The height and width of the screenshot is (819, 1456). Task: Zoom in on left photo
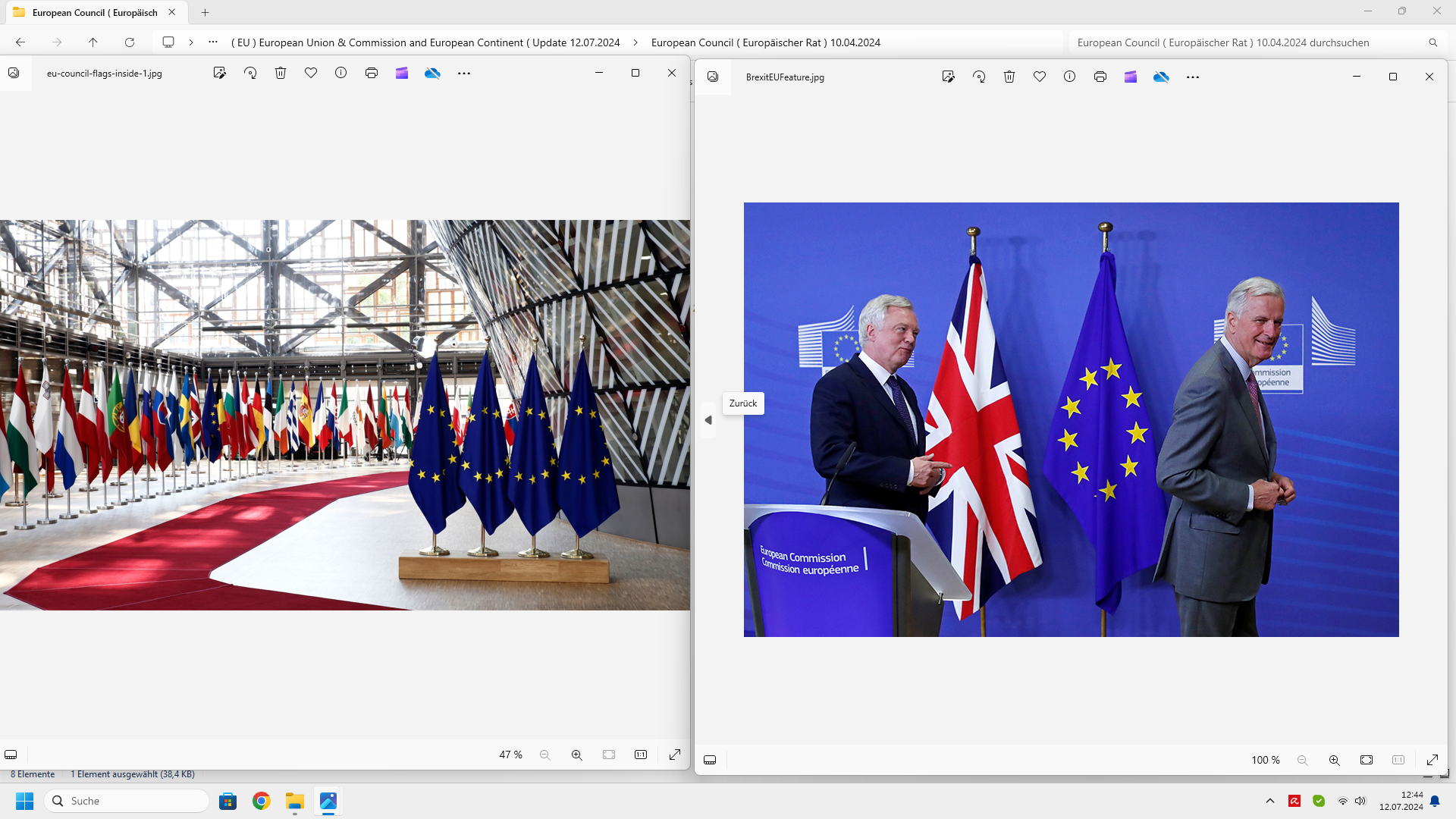(577, 755)
